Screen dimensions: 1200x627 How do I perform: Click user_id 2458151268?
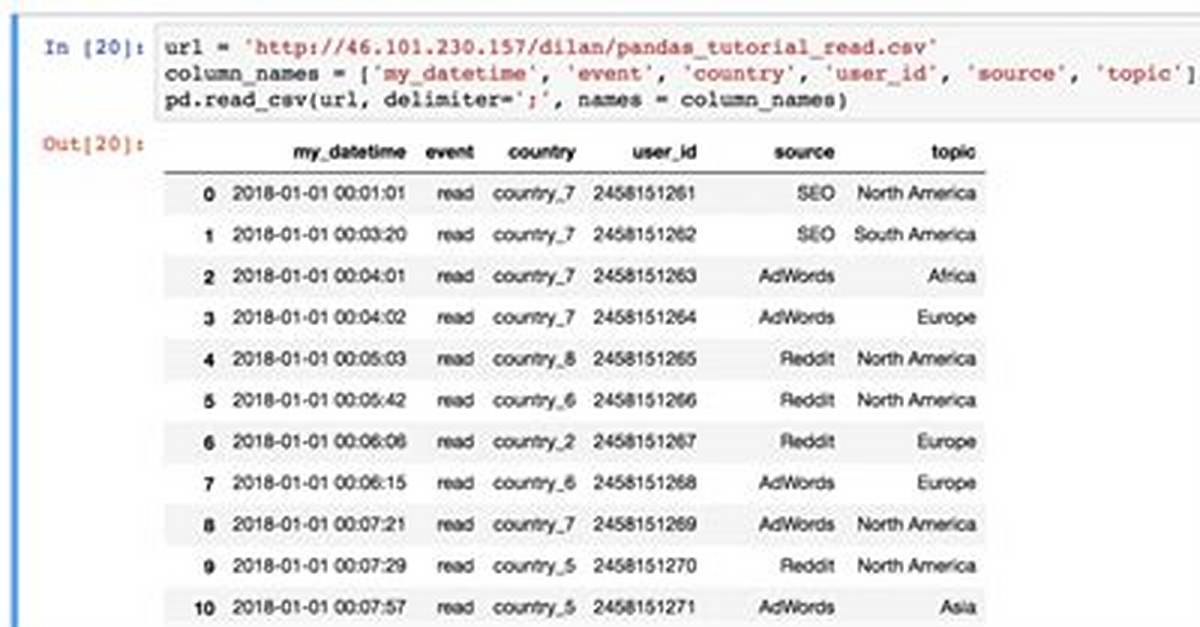(x=645, y=483)
